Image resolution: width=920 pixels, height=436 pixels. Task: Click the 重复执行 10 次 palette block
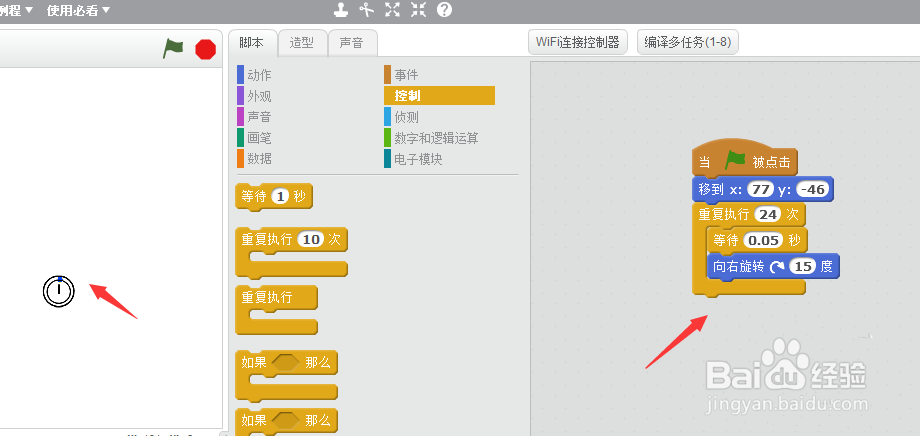292,252
